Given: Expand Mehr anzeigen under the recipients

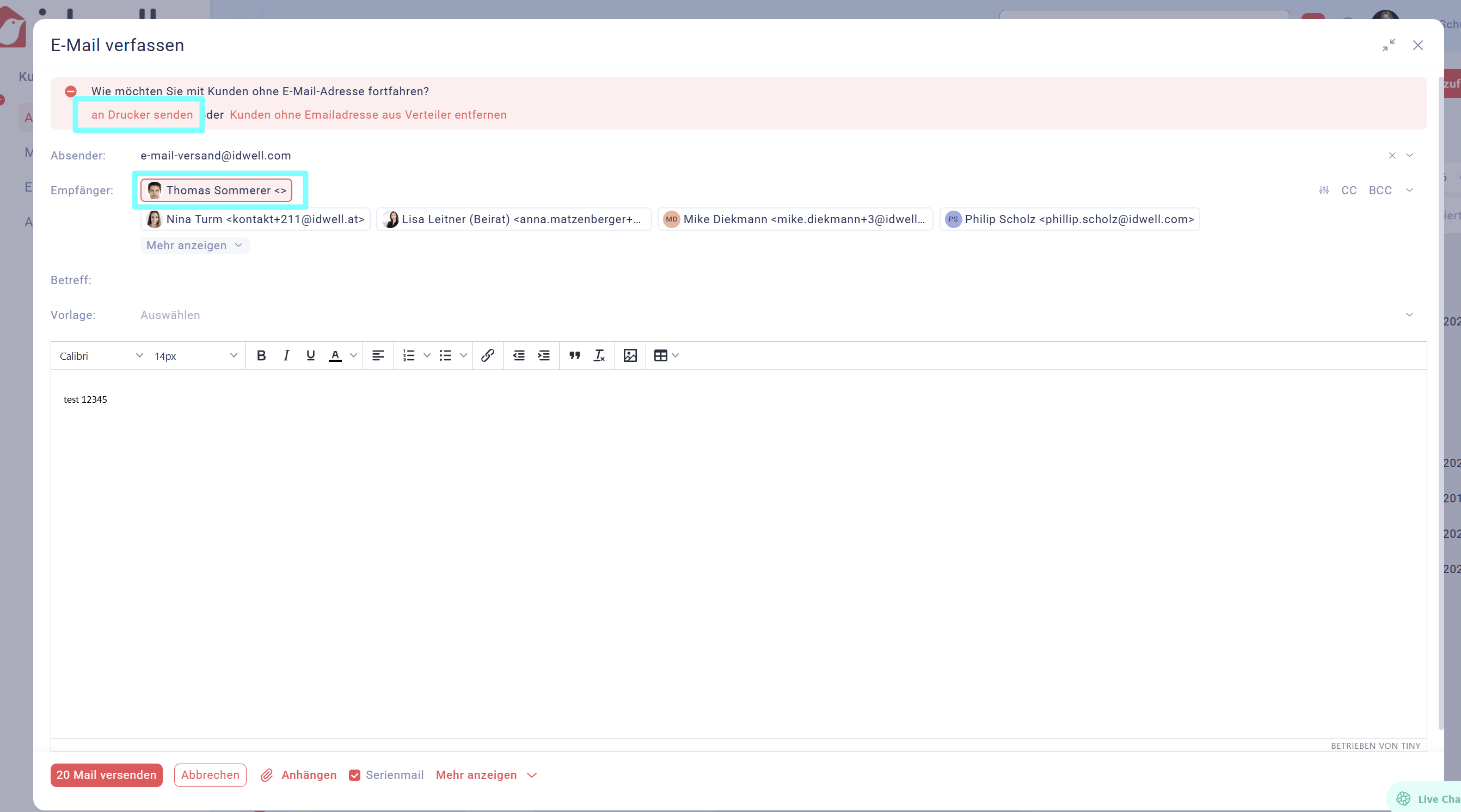Looking at the screenshot, I should (x=194, y=245).
